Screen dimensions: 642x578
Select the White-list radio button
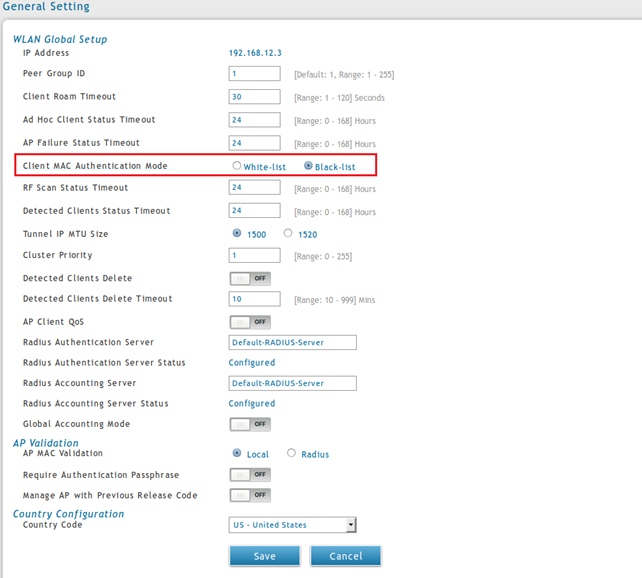(237, 166)
